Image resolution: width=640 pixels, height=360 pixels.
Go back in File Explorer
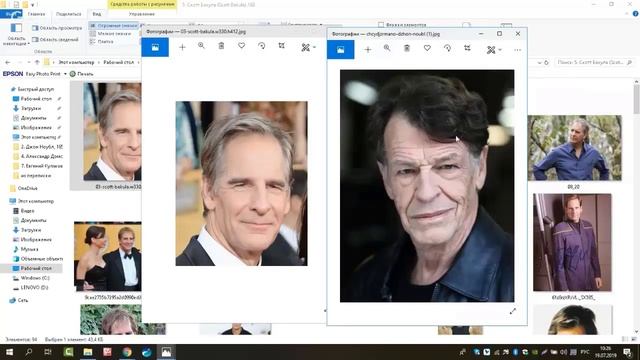[8, 62]
